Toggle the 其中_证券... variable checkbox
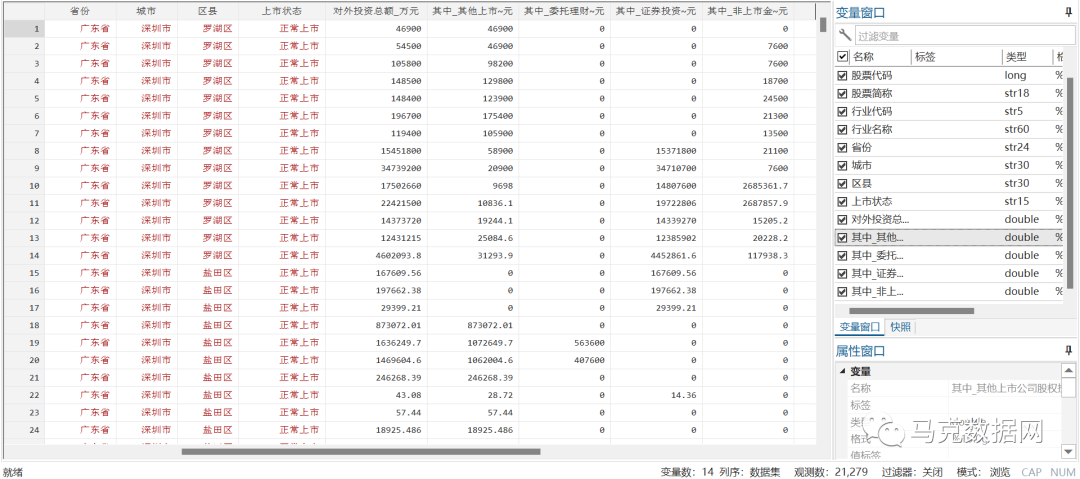 coord(842,274)
